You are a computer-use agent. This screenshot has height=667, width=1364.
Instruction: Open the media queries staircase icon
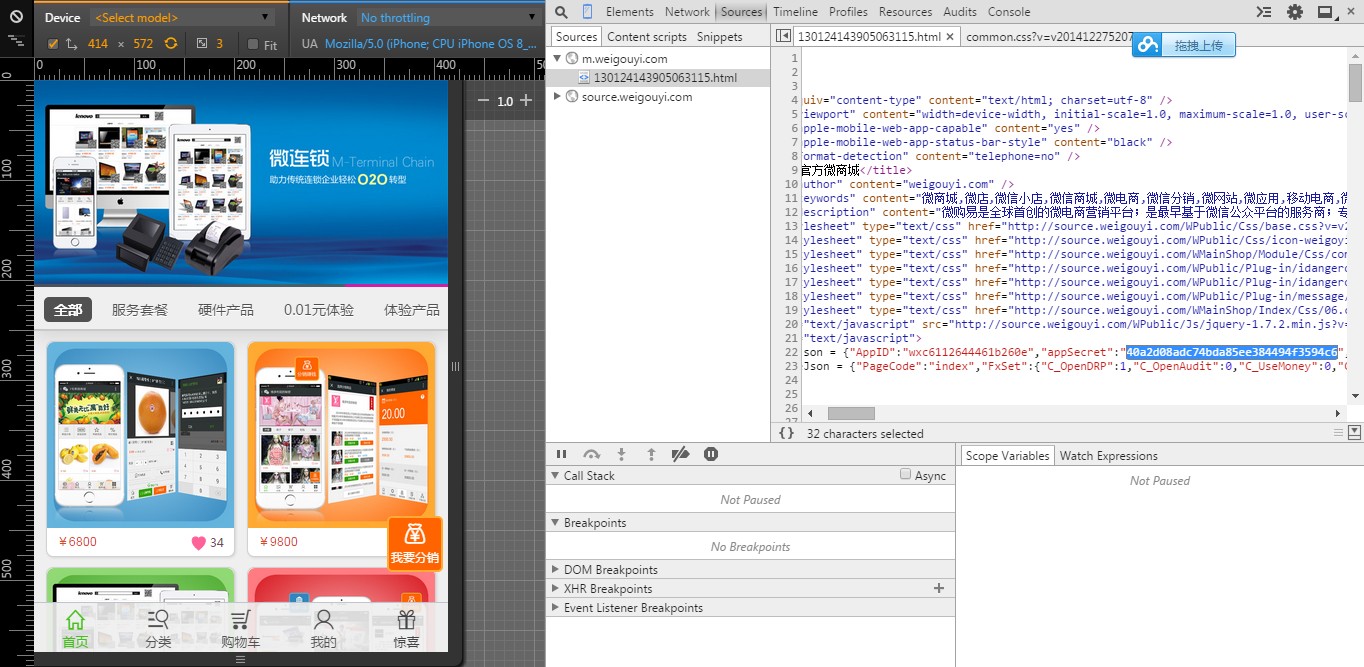coord(16,42)
